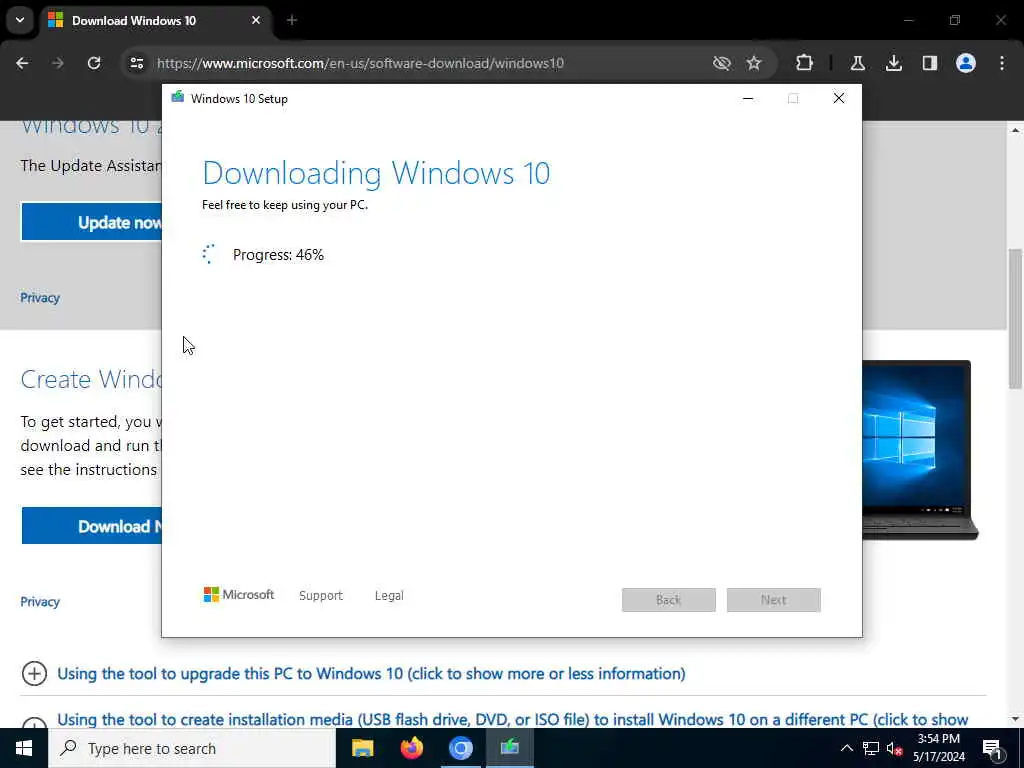Launch Firefox from the taskbar
1024x768 pixels.
click(x=412, y=748)
